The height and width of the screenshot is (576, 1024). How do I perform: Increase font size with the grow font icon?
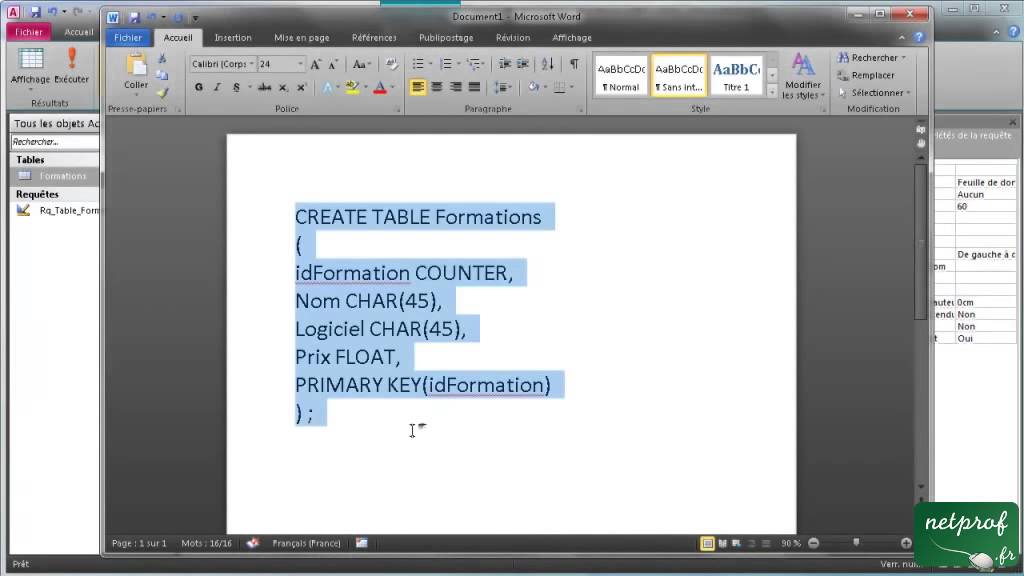[315, 64]
